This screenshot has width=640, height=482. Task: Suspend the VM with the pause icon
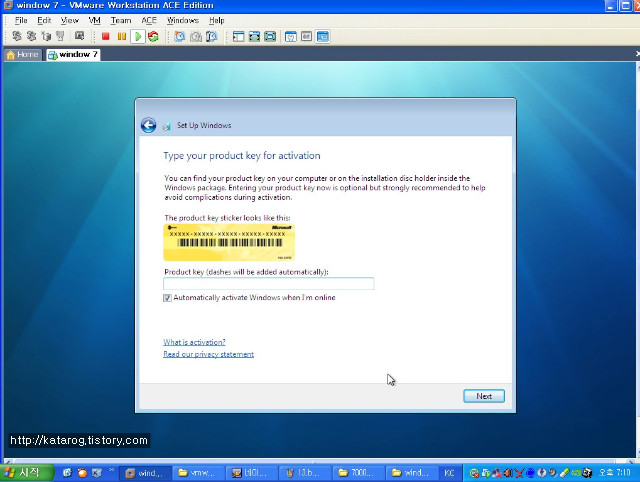click(x=121, y=37)
